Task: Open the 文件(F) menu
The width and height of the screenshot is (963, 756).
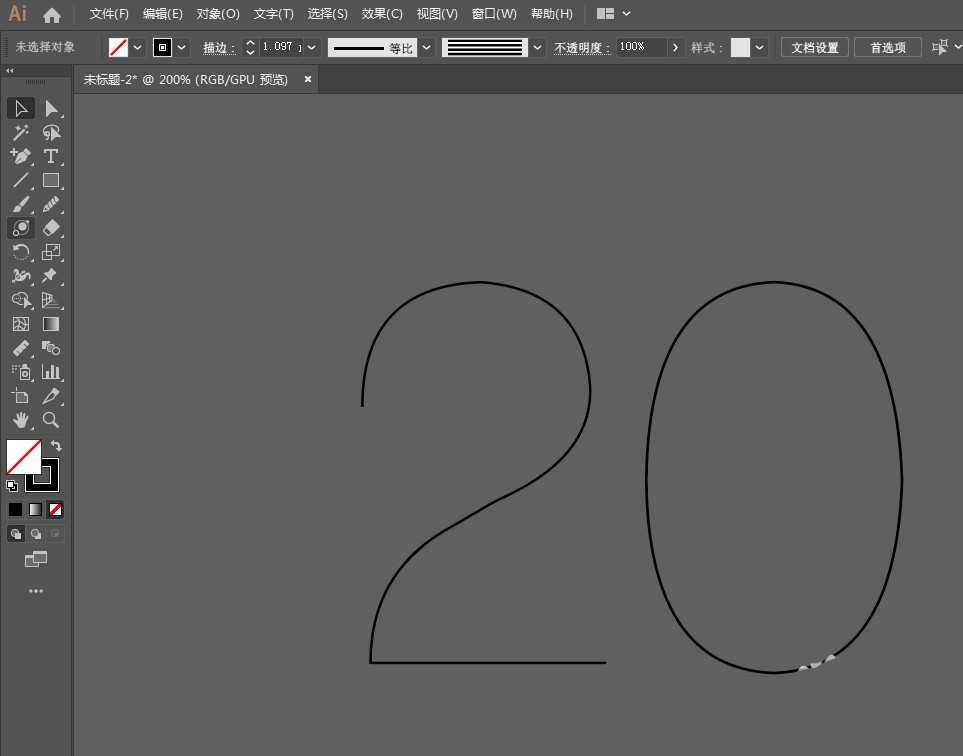Action: 109,14
